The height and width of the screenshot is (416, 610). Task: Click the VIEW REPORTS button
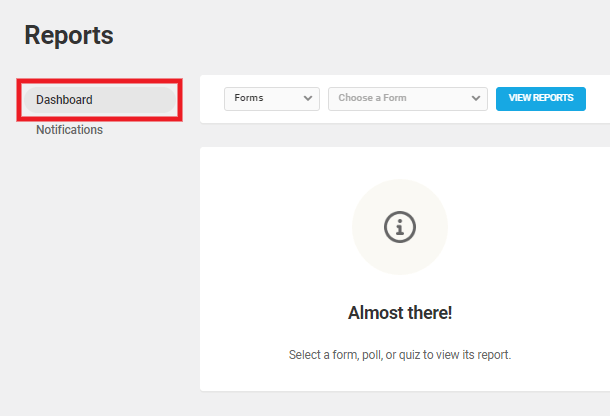click(x=541, y=99)
